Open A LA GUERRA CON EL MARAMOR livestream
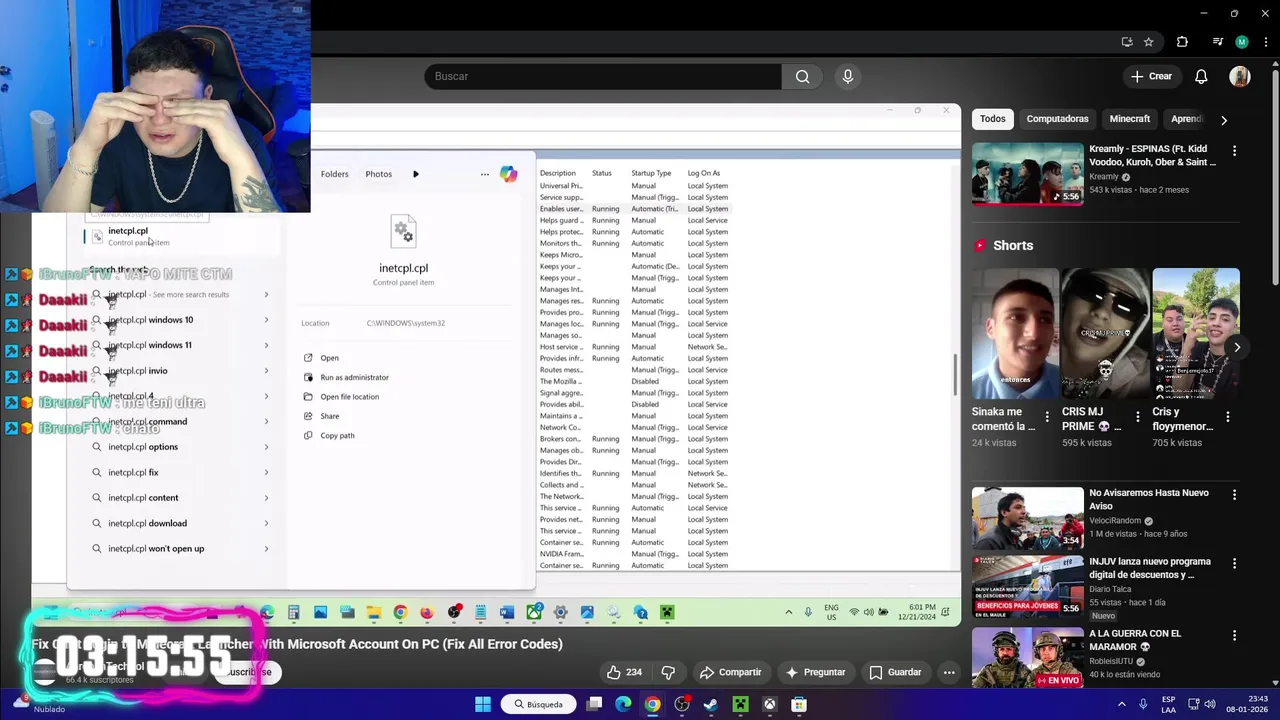 pos(1027,656)
